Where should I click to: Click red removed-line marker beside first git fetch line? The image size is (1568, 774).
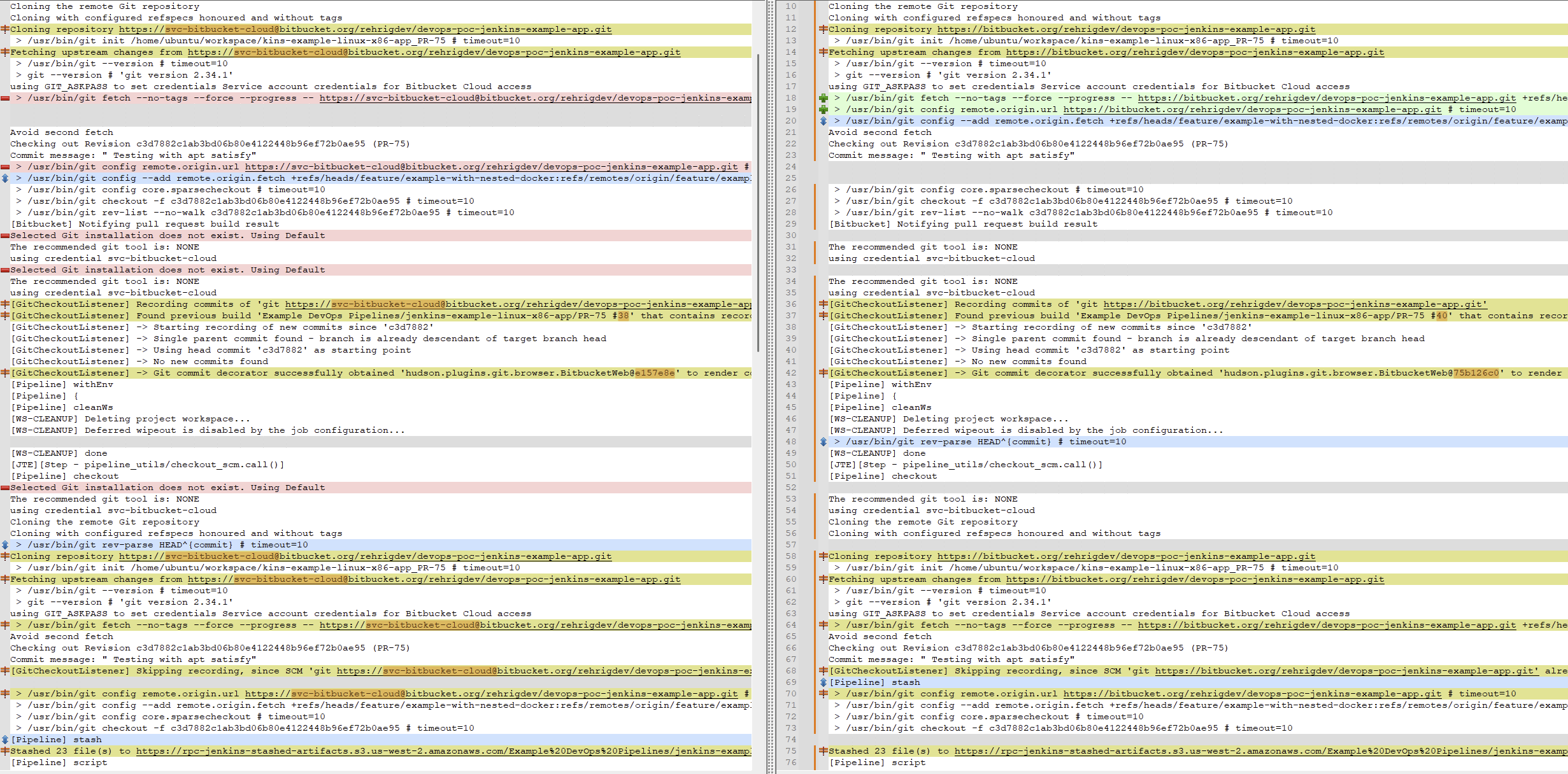(5, 98)
